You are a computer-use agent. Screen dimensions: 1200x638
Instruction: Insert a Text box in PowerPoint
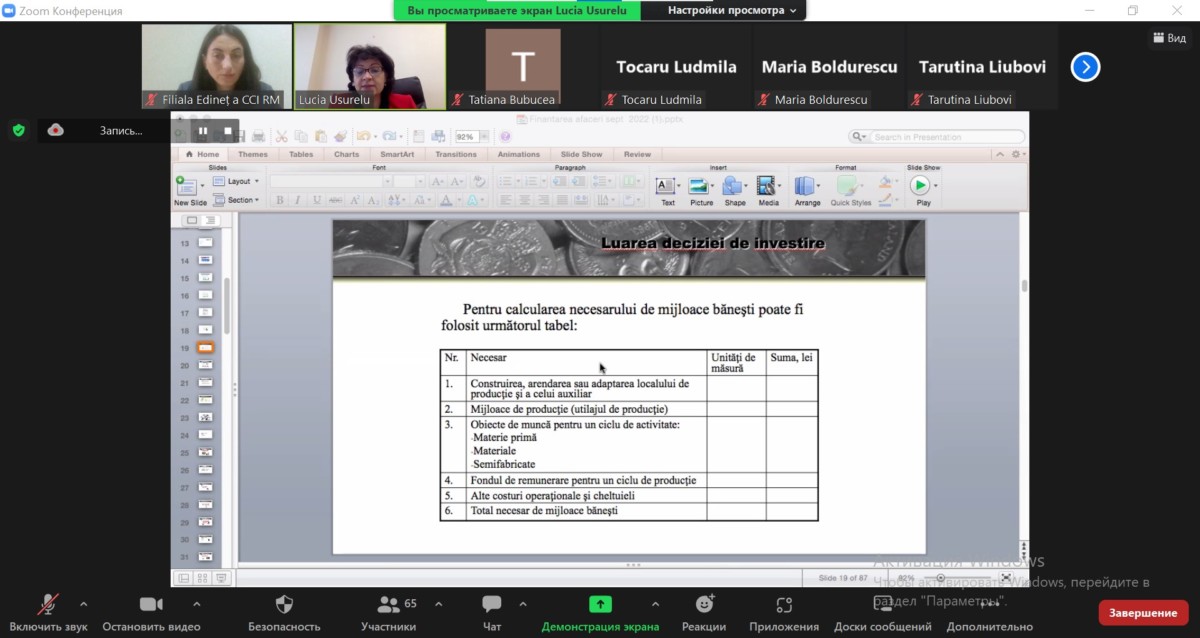point(667,190)
